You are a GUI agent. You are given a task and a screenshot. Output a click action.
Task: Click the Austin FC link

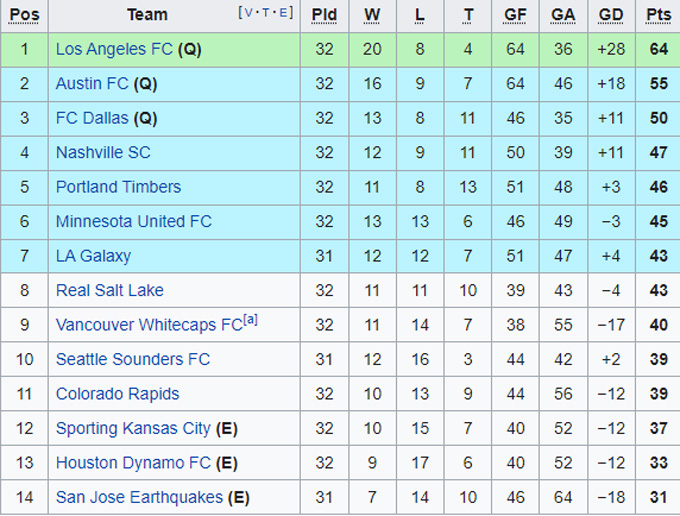92,84
